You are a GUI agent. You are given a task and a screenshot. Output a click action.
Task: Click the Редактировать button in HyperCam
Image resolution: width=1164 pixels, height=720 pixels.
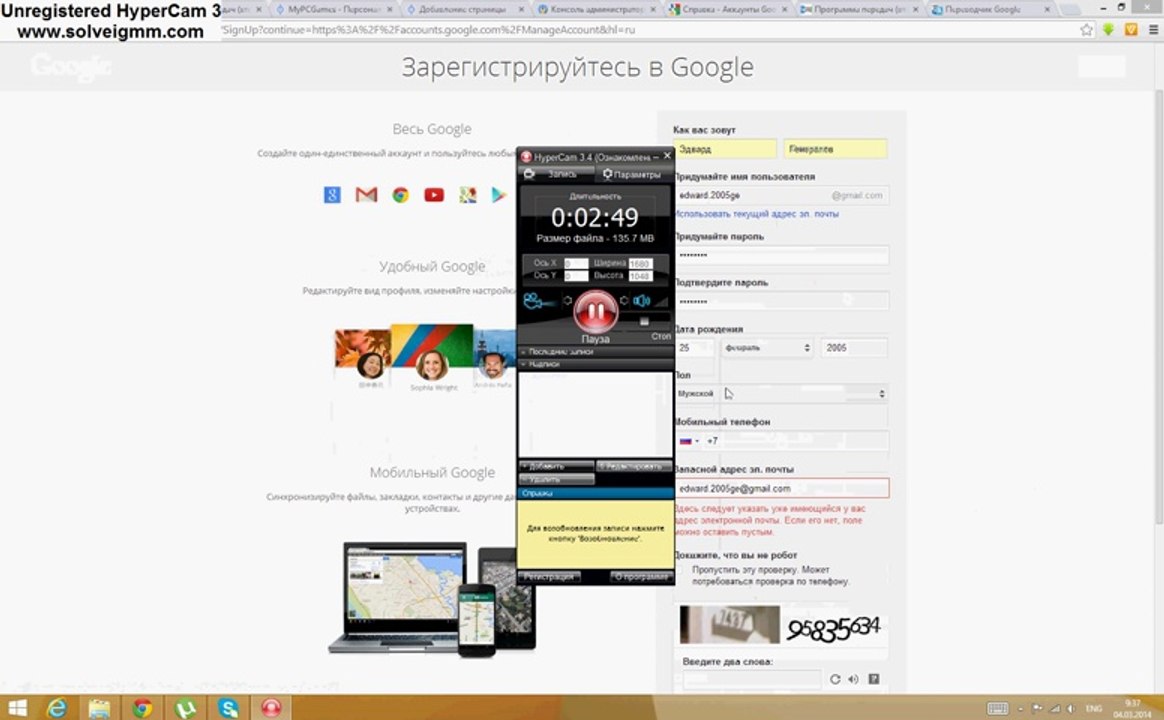tap(634, 466)
